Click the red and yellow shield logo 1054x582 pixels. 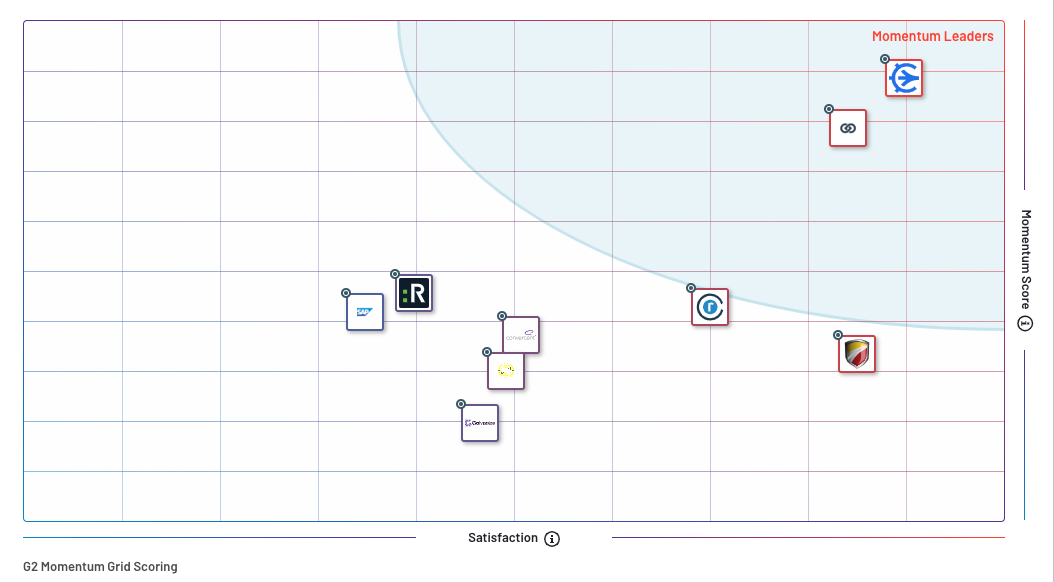pyautogui.click(x=857, y=353)
